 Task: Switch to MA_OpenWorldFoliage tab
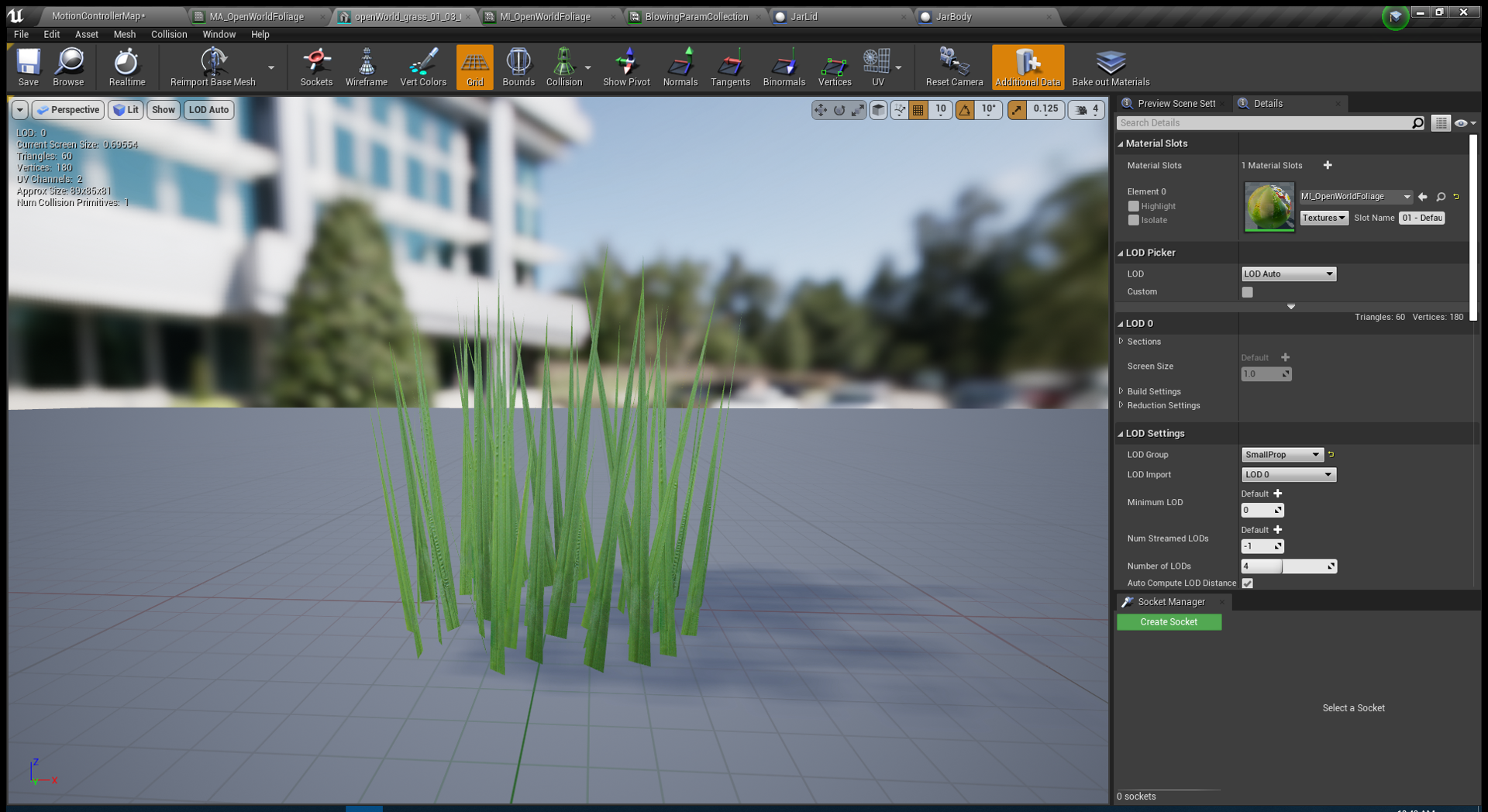pyautogui.click(x=257, y=16)
